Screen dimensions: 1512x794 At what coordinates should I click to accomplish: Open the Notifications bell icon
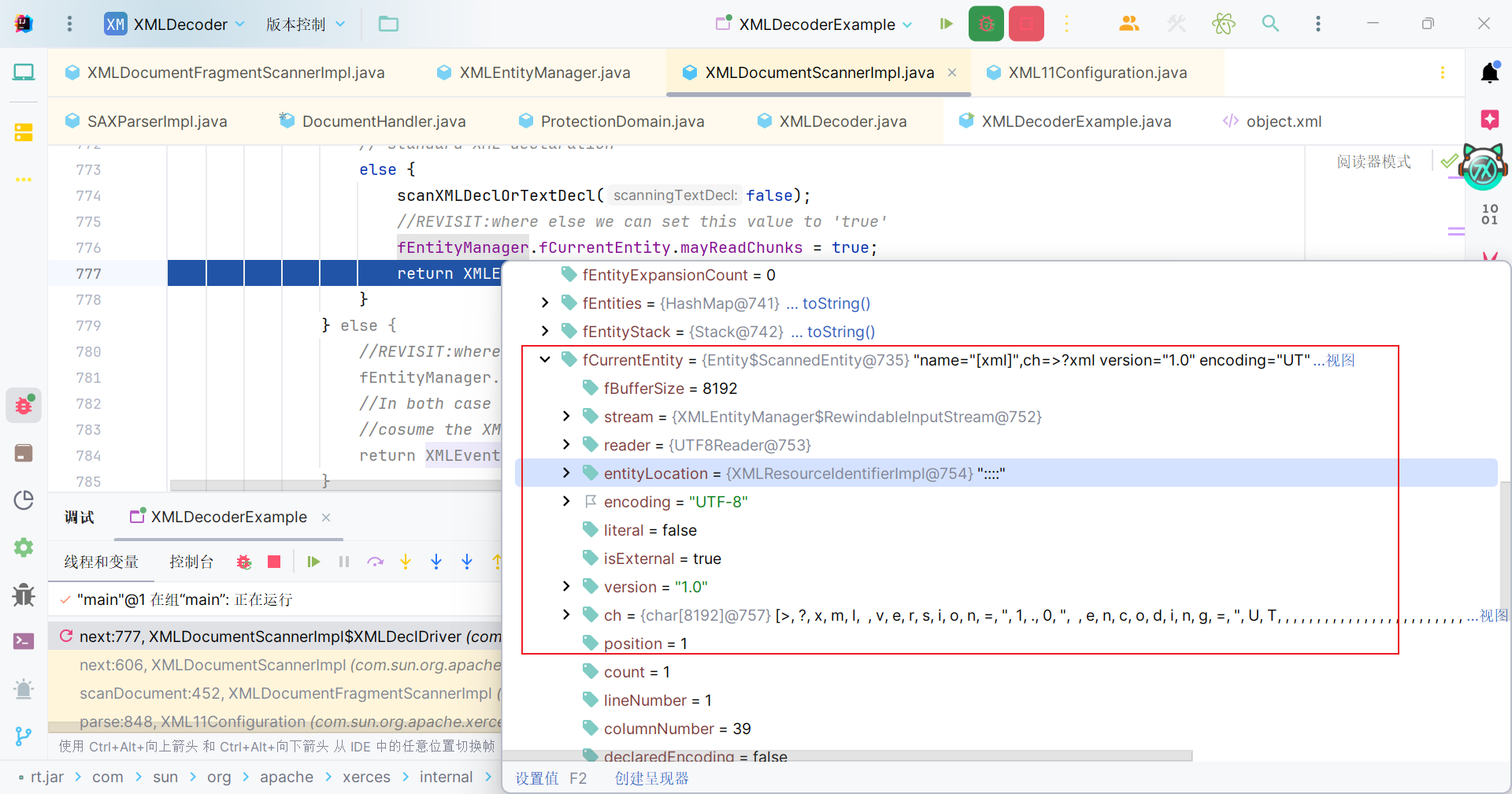click(x=1489, y=72)
